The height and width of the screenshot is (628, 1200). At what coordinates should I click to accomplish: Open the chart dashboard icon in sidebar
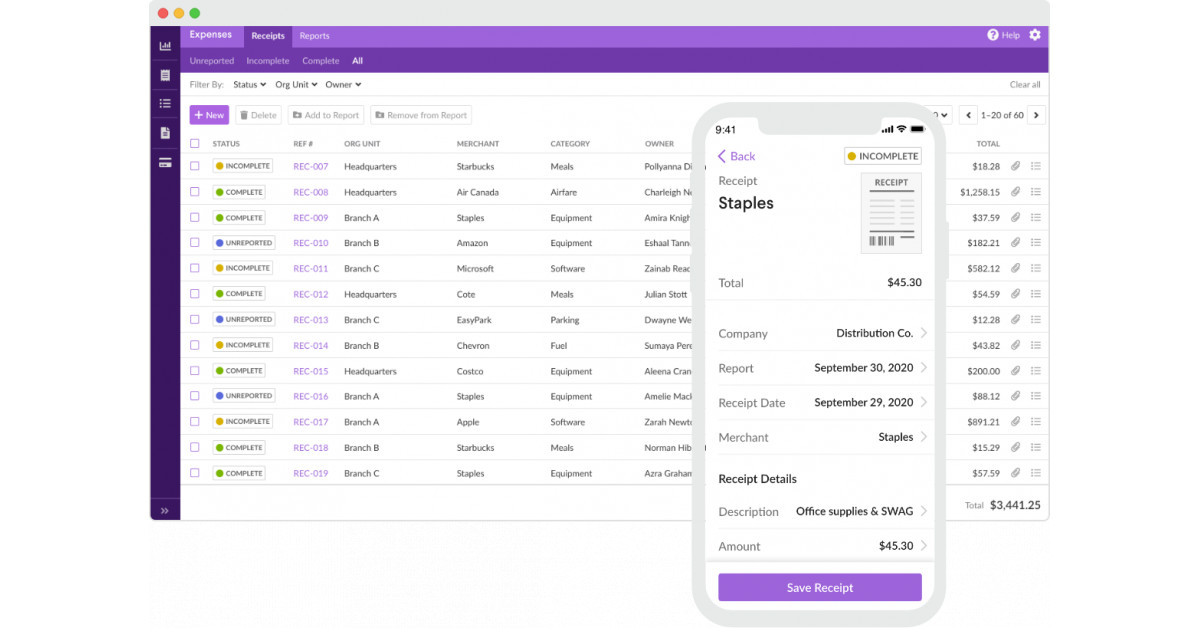[x=165, y=46]
